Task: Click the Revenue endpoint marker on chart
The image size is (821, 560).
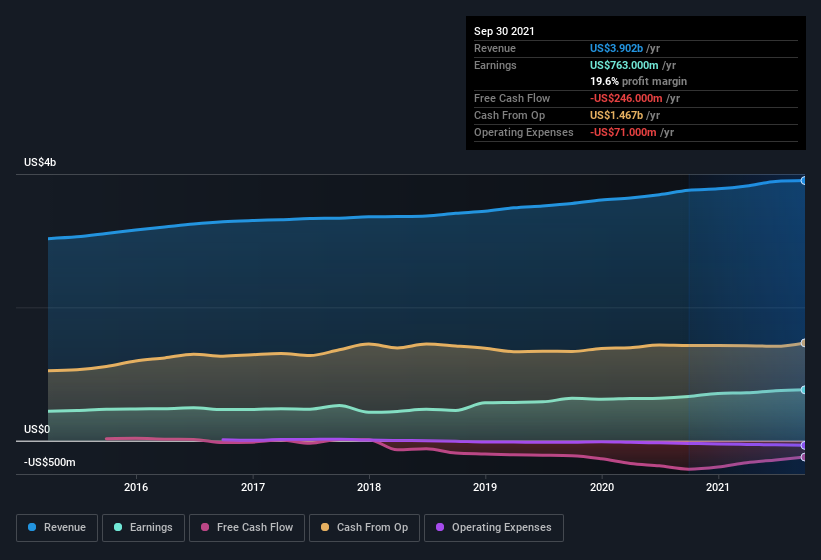Action: coord(804,181)
